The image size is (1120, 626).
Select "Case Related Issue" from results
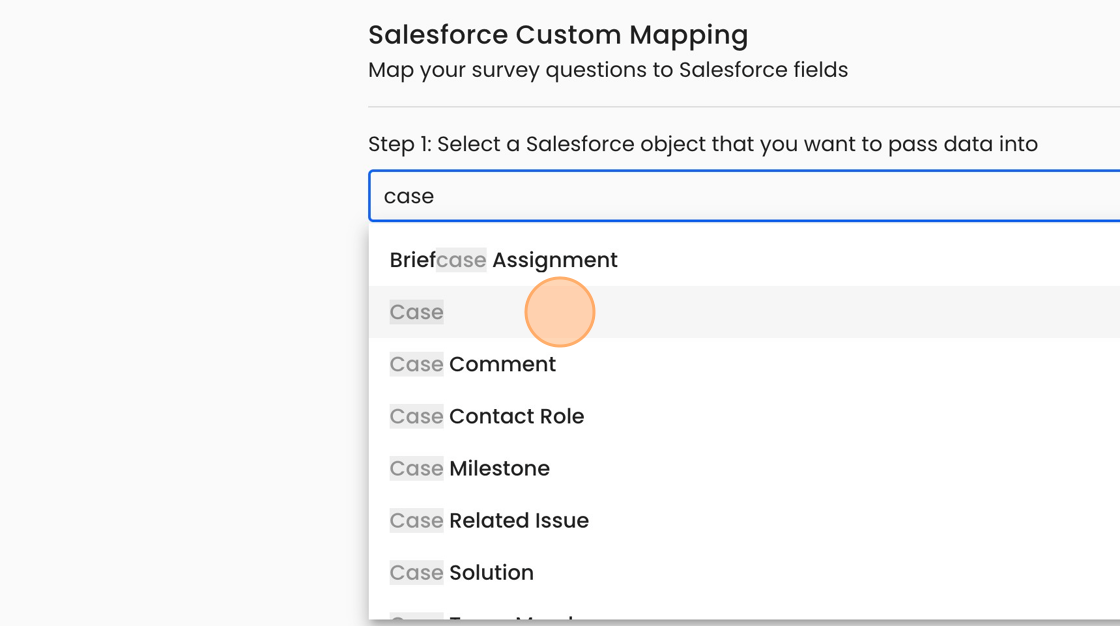click(489, 520)
